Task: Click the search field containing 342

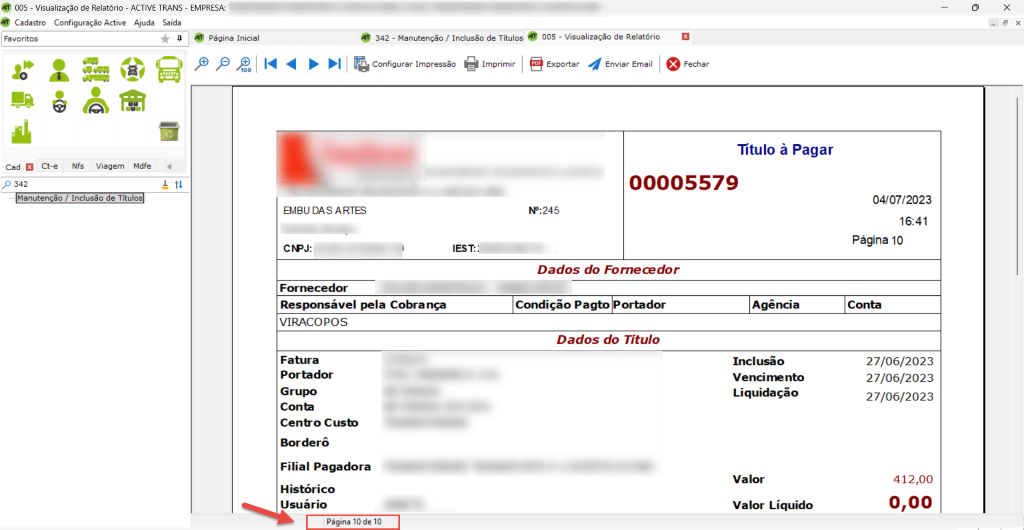Action: (85, 184)
